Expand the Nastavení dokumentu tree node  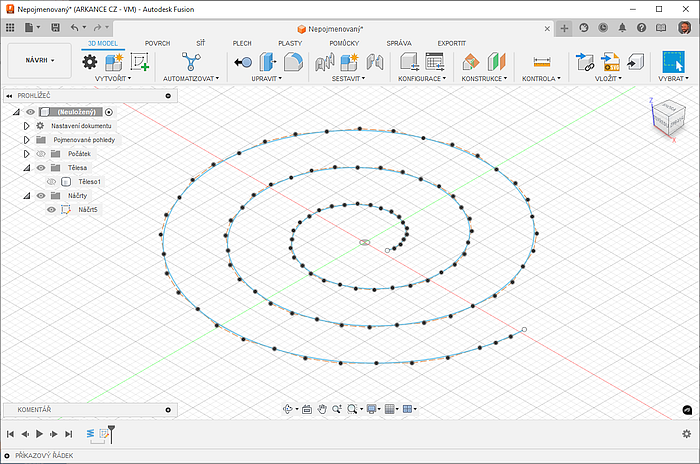point(27,126)
